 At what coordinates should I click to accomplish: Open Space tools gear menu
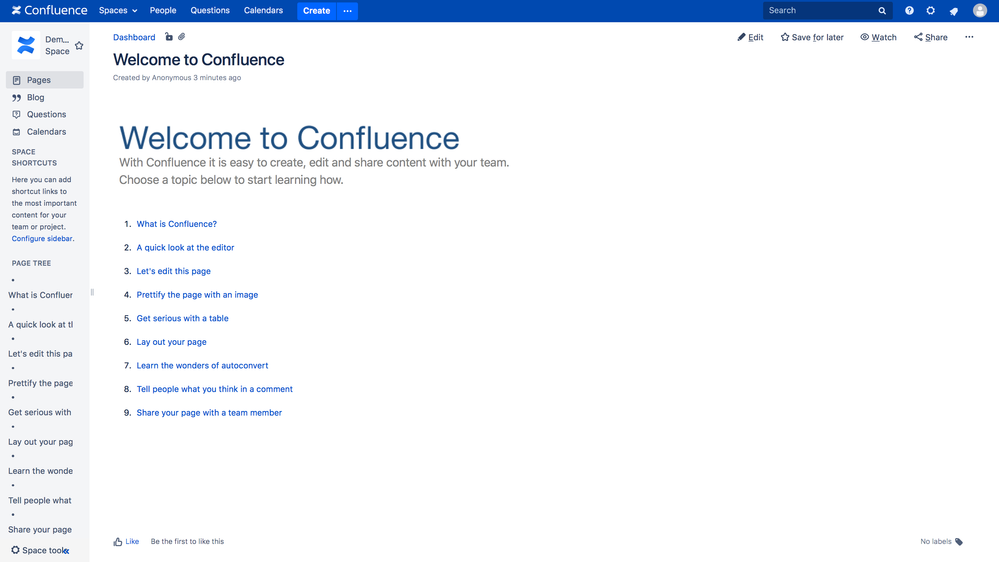tap(36, 550)
